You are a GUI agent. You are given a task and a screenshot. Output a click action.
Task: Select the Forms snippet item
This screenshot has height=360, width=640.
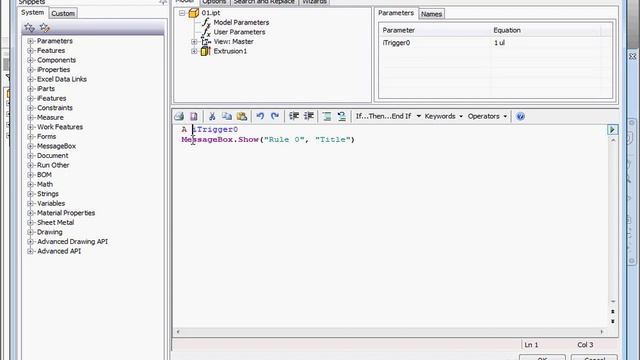pyautogui.click(x=47, y=136)
